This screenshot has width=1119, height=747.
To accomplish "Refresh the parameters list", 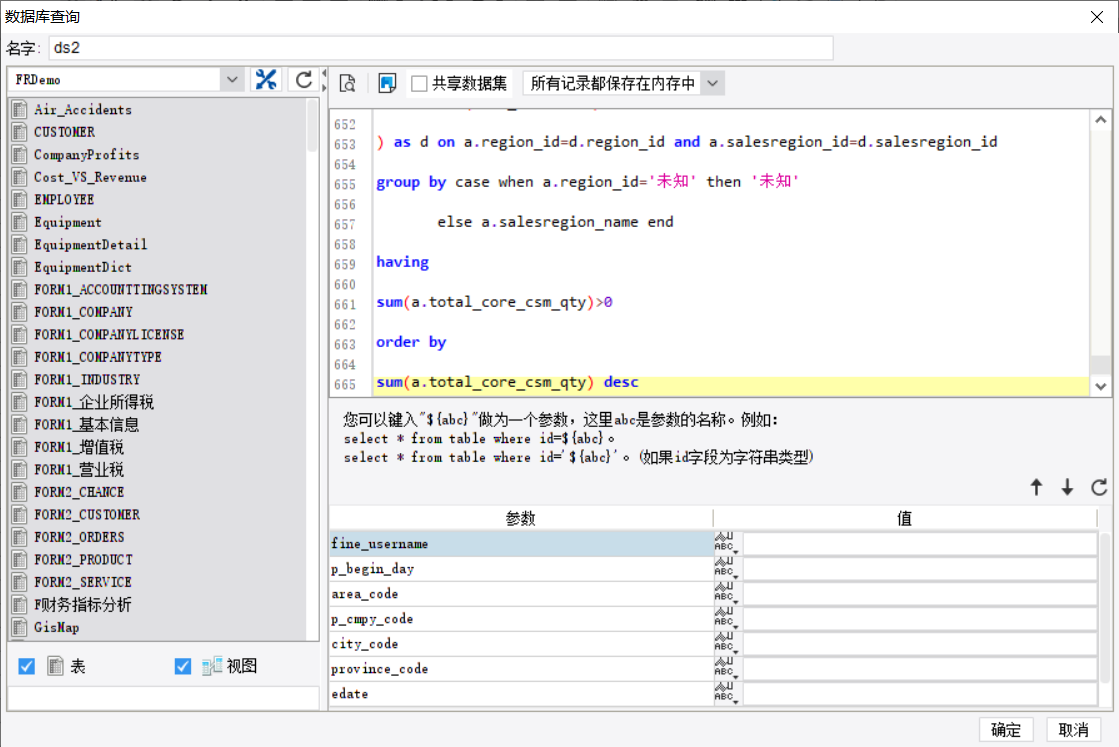I will point(1099,487).
